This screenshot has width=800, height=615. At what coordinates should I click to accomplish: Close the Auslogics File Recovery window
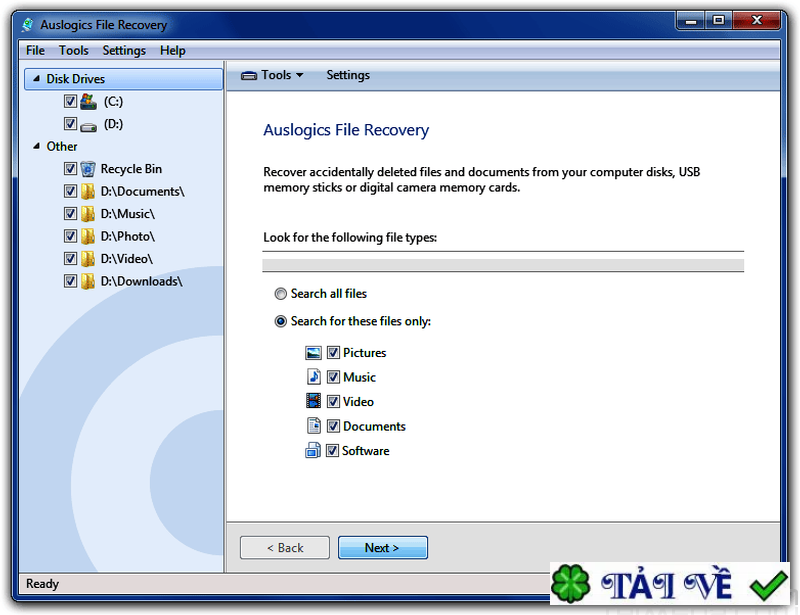(757, 21)
